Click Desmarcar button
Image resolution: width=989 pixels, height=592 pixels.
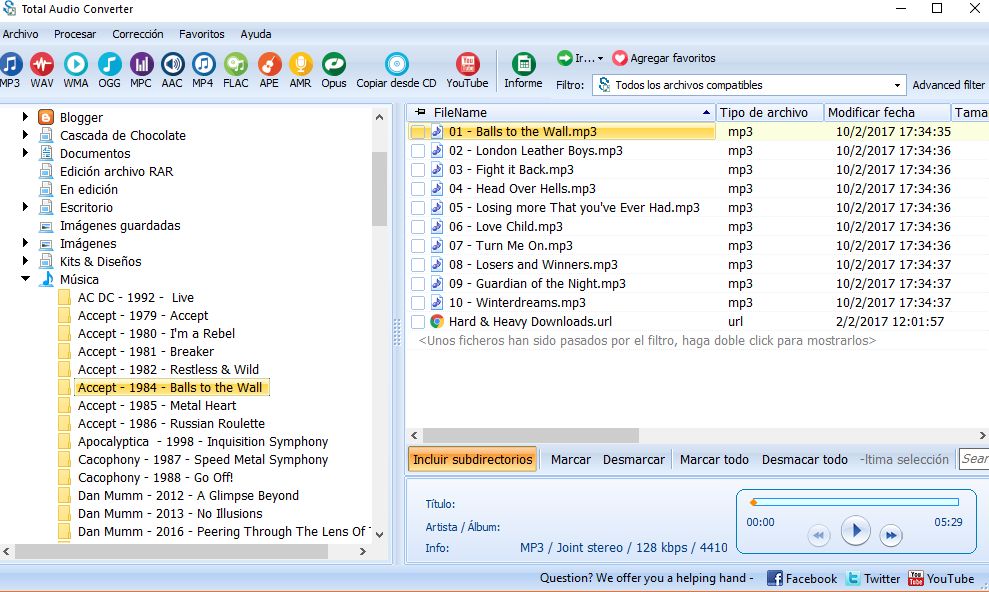[x=633, y=460]
